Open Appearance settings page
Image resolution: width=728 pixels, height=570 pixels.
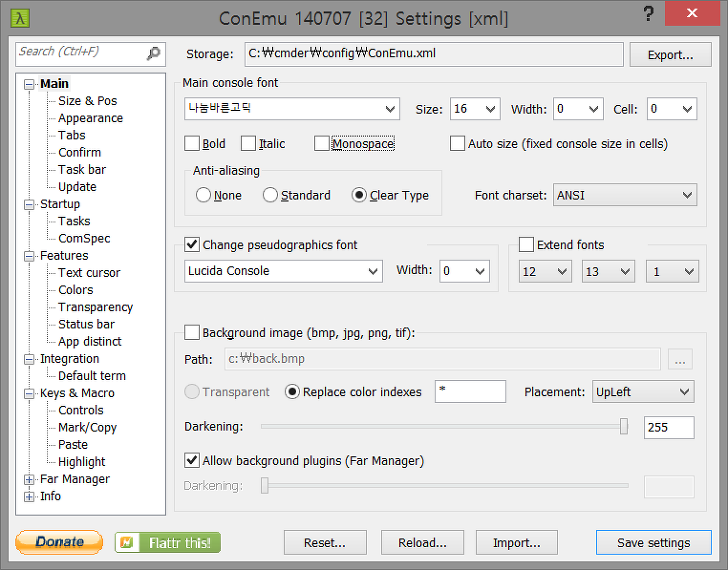tap(91, 118)
